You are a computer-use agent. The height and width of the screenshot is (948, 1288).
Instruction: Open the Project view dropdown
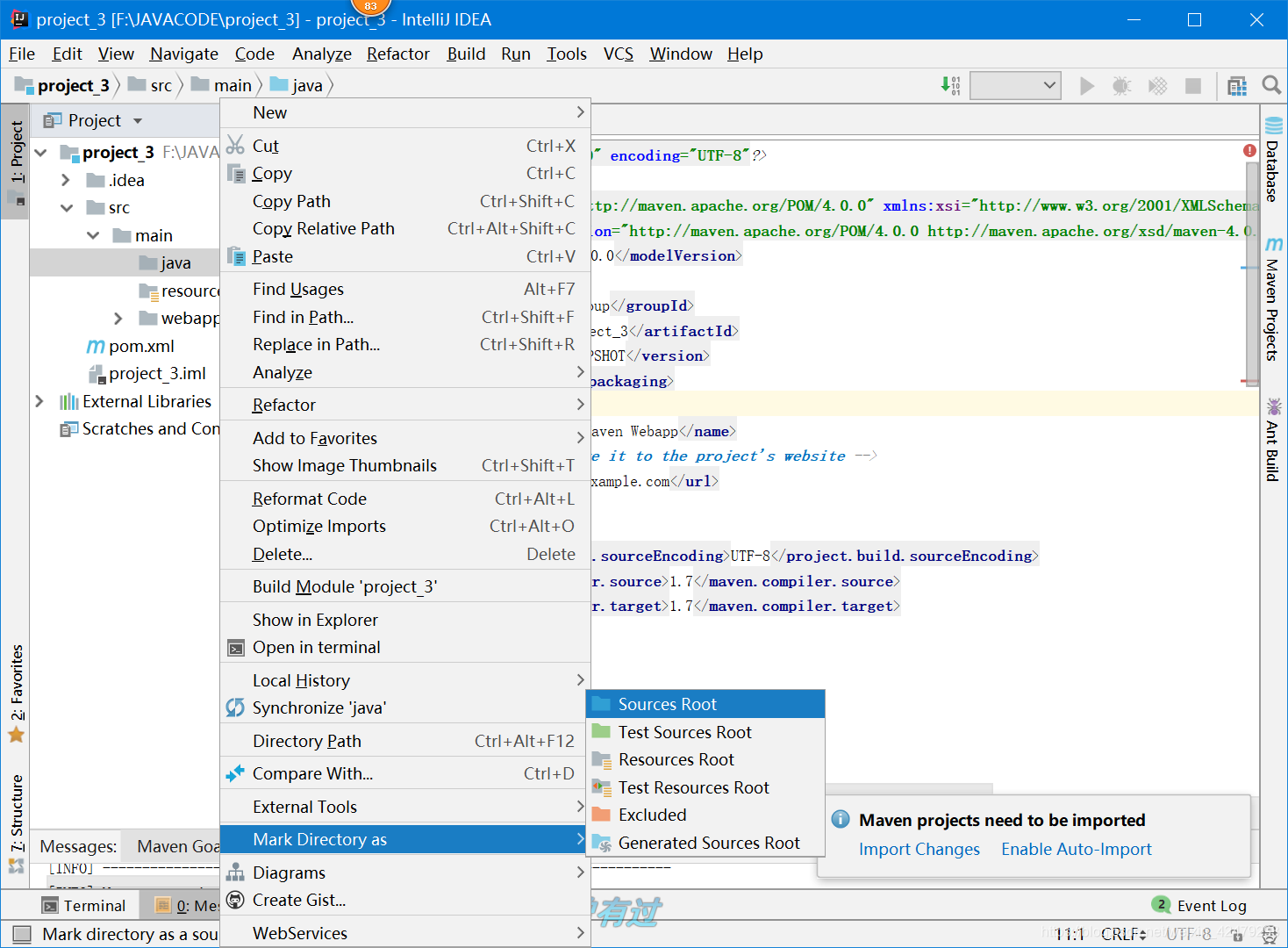point(138,121)
